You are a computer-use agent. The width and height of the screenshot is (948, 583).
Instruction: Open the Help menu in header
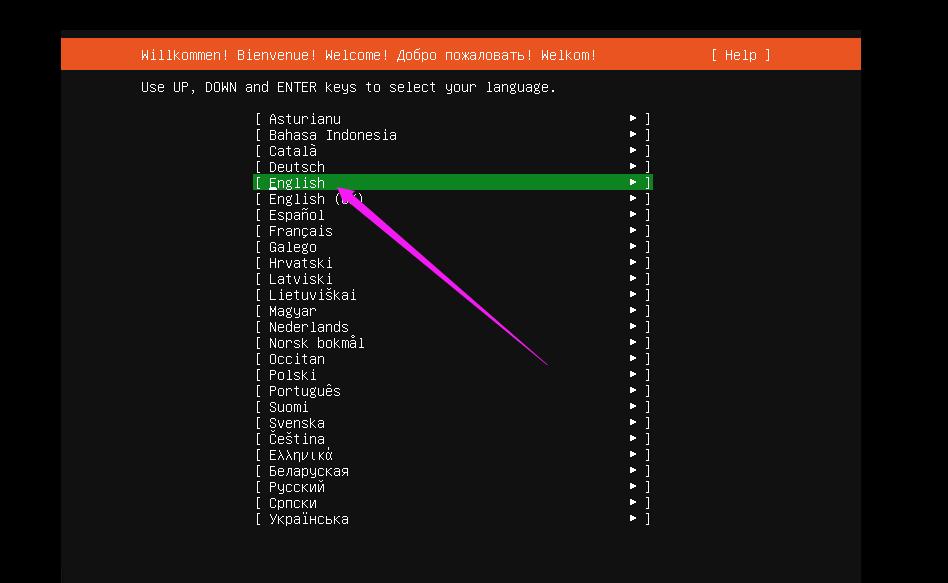tap(740, 55)
